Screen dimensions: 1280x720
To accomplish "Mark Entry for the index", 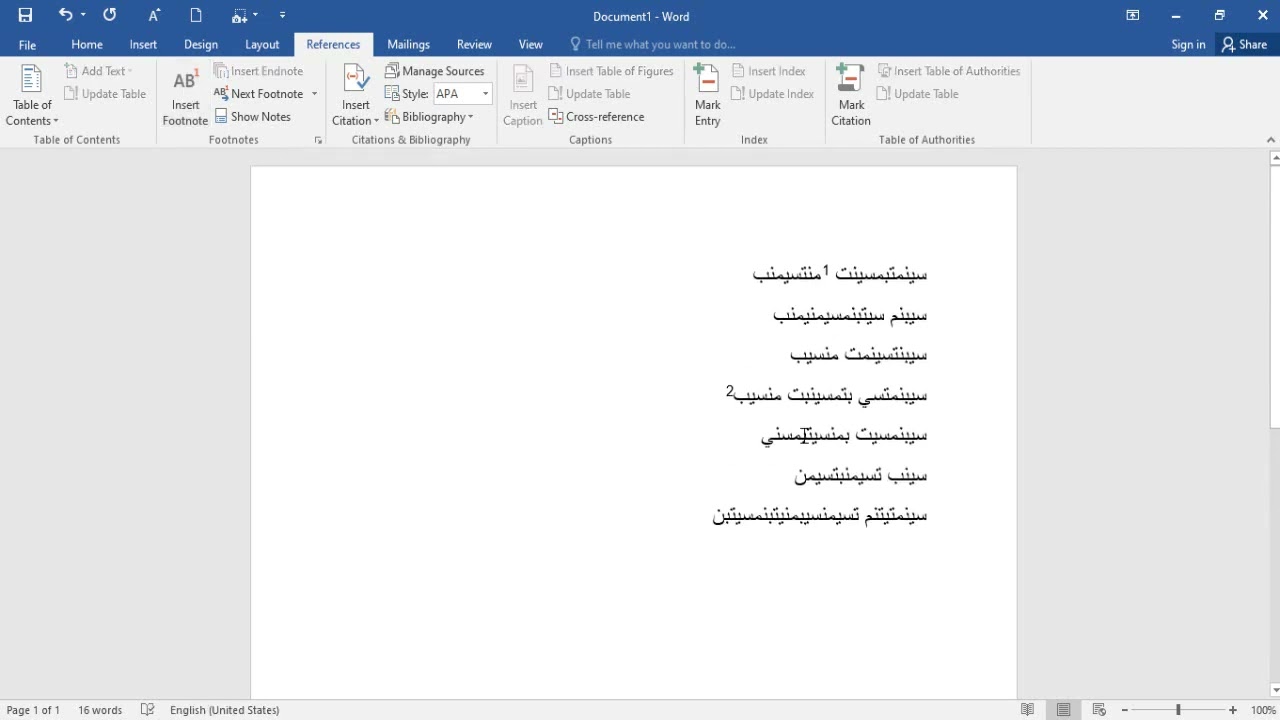I will [x=708, y=96].
